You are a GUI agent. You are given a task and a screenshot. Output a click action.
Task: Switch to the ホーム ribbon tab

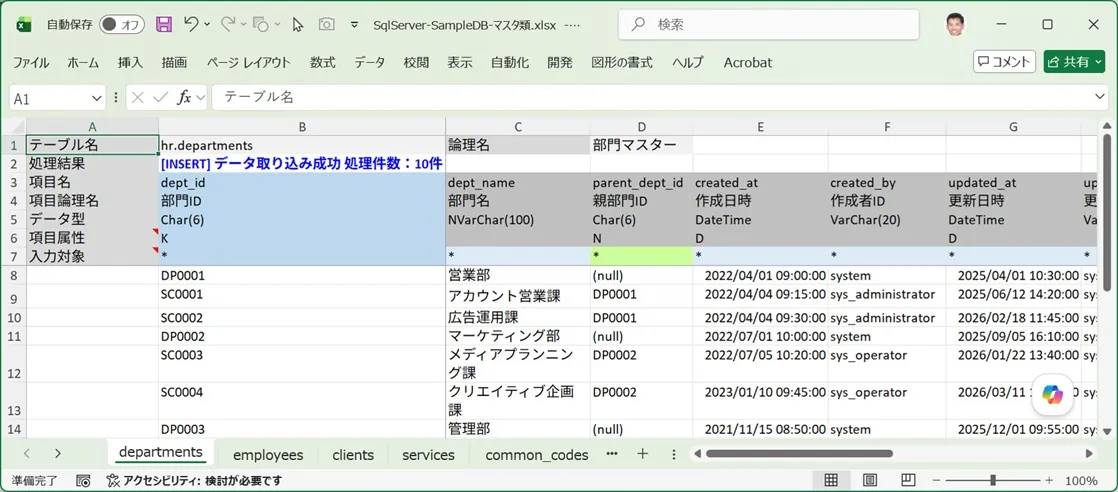(x=83, y=63)
